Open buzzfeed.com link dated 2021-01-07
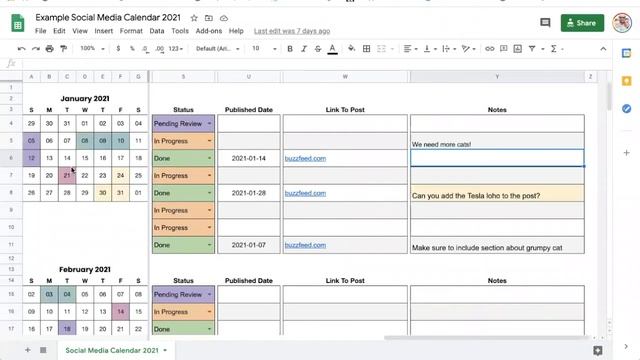The image size is (640, 360). (x=305, y=245)
